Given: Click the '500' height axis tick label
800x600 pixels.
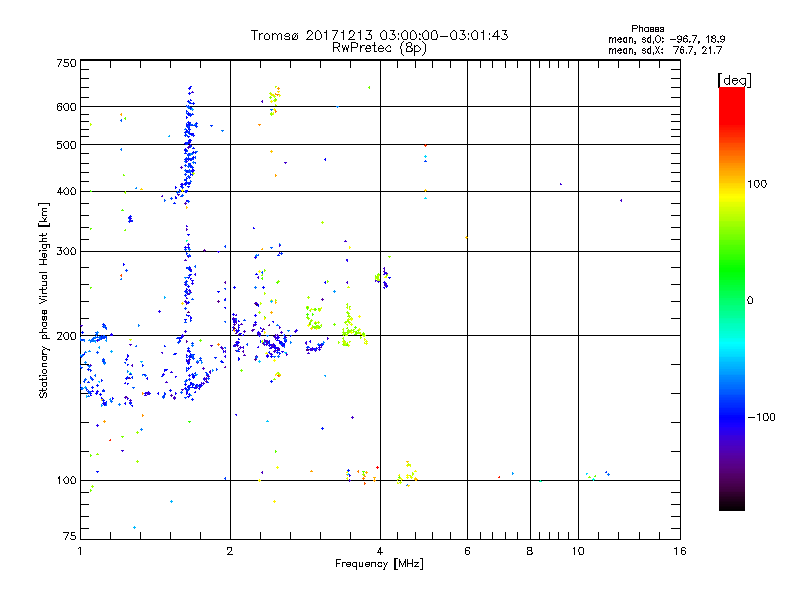Looking at the screenshot, I should click(x=66, y=145).
